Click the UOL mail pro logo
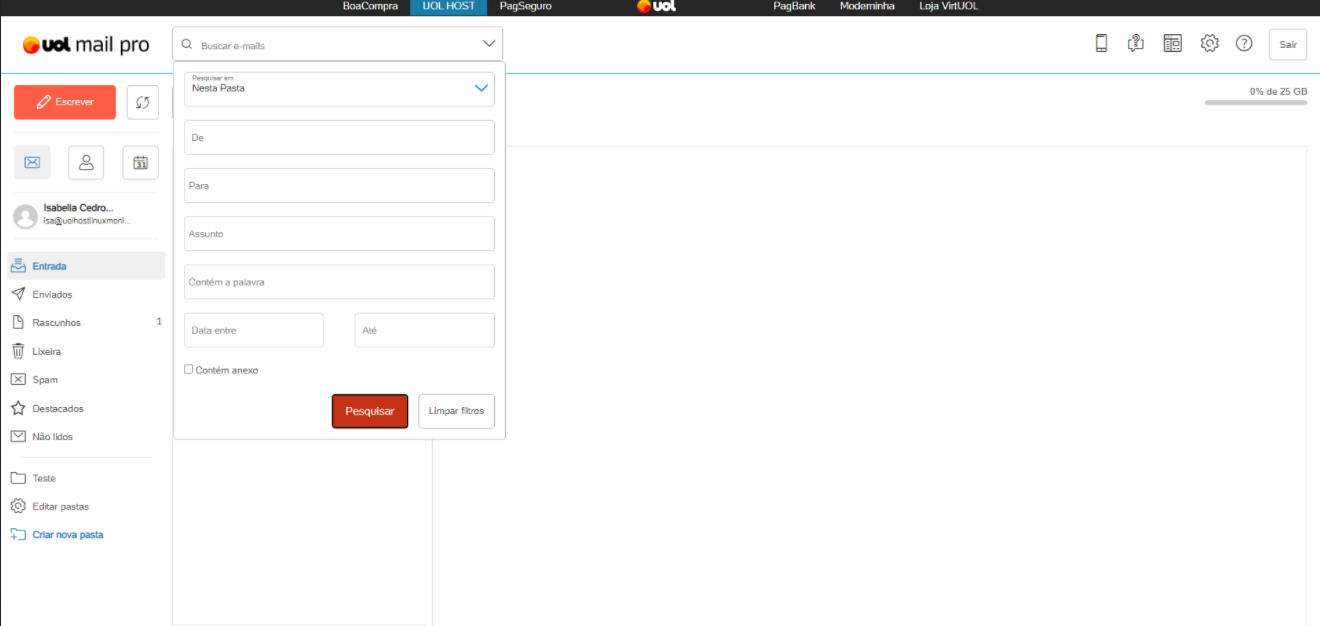This screenshot has height=626, width=1320. pyautogui.click(x=86, y=45)
